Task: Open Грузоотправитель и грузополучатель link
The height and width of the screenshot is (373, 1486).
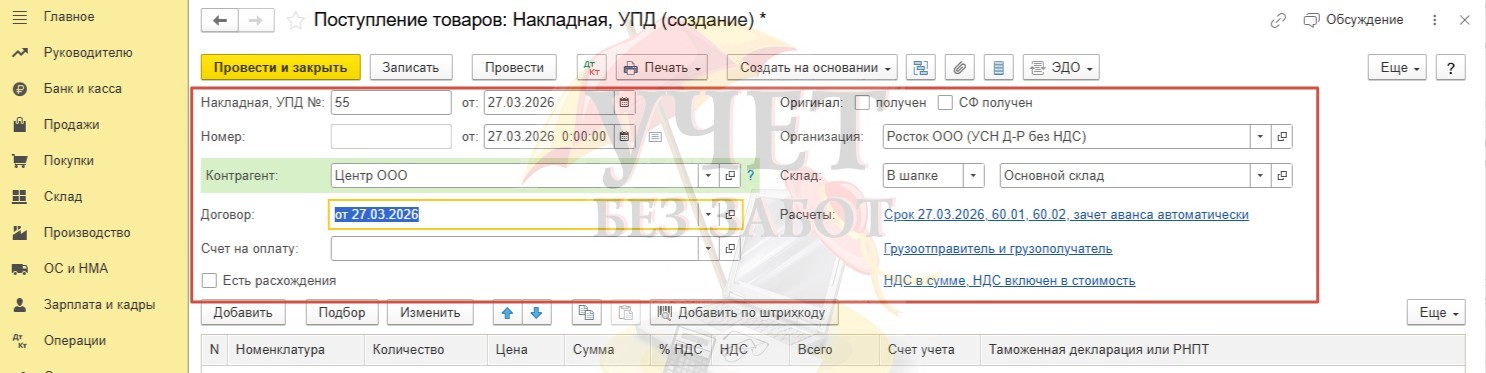Action: (x=998, y=248)
